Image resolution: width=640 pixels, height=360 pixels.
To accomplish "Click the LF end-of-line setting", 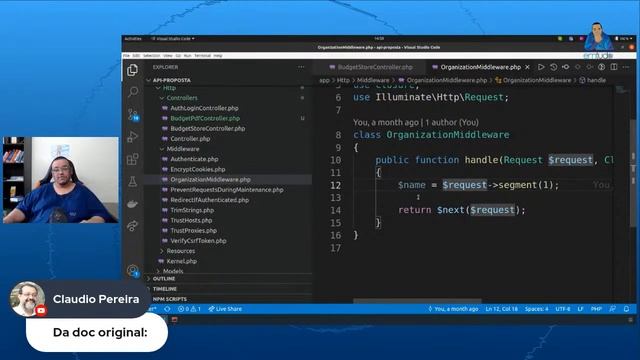I will pyautogui.click(x=580, y=309).
